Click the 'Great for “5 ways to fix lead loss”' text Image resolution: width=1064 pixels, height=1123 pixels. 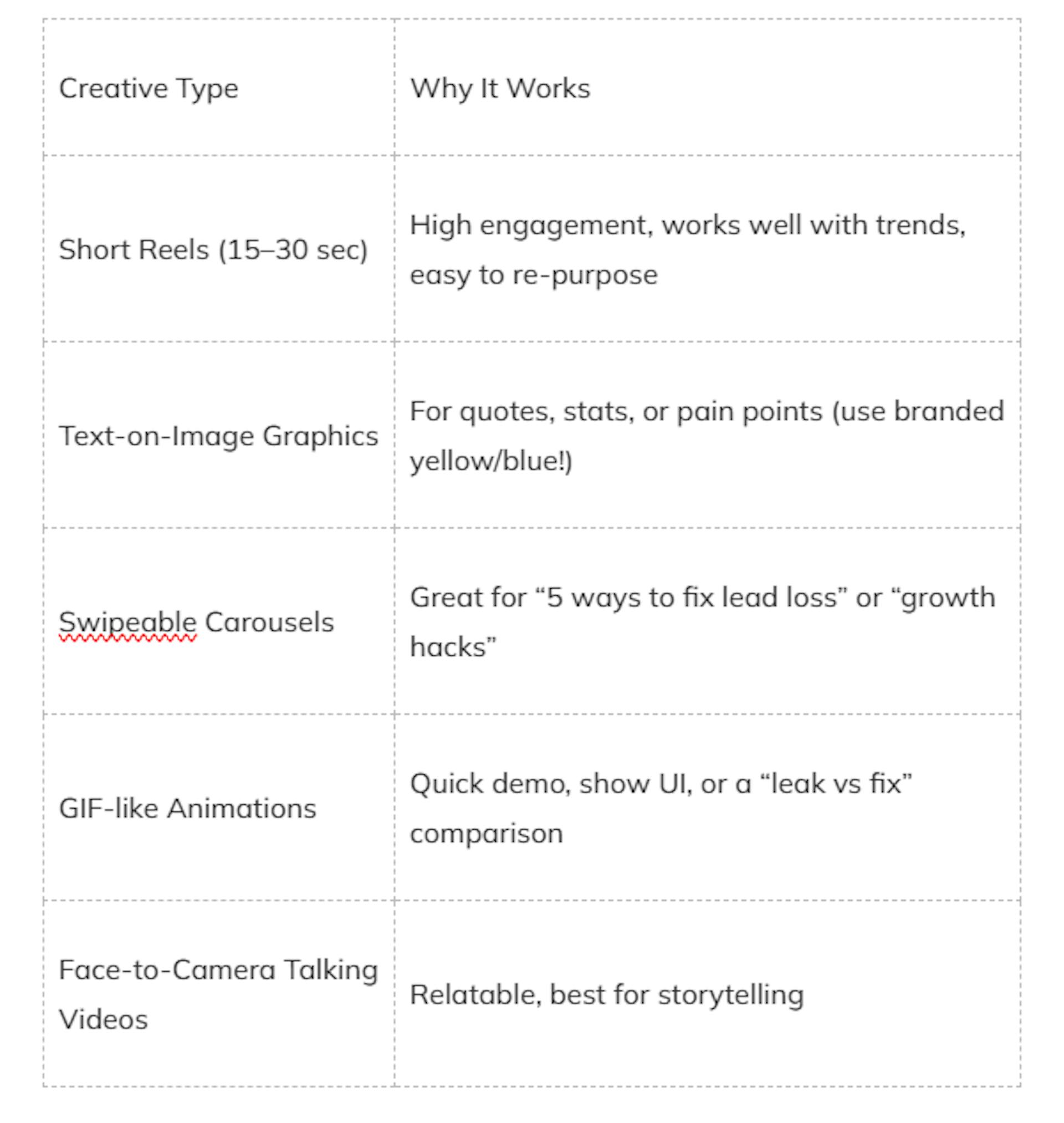629,597
